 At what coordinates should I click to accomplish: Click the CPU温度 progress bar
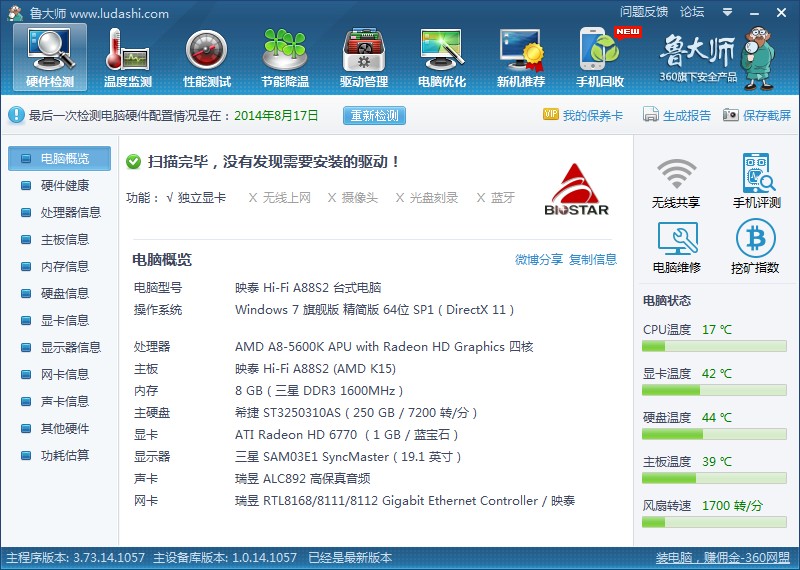tap(714, 347)
